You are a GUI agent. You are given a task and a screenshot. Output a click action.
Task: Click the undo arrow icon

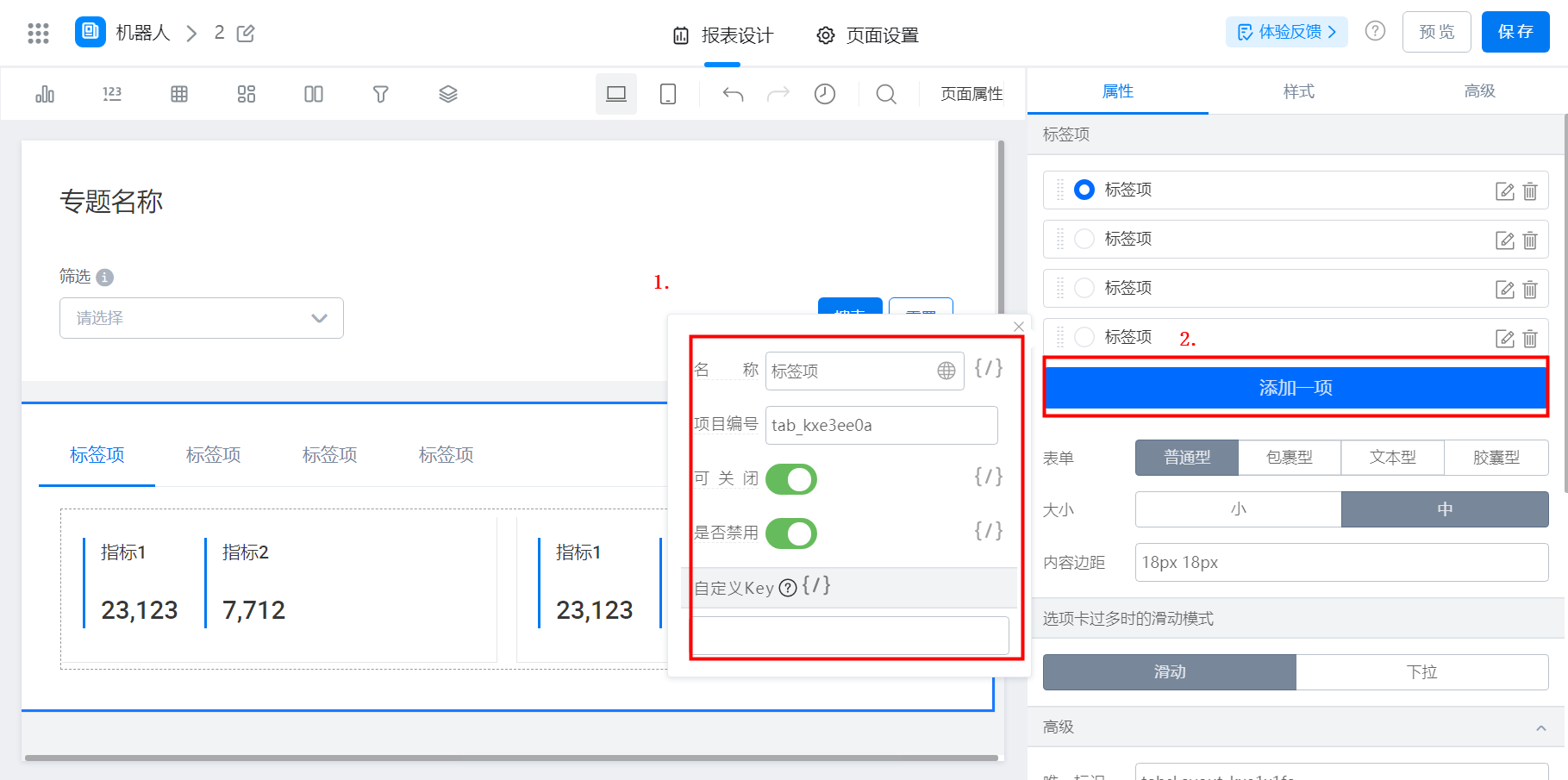coord(733,94)
